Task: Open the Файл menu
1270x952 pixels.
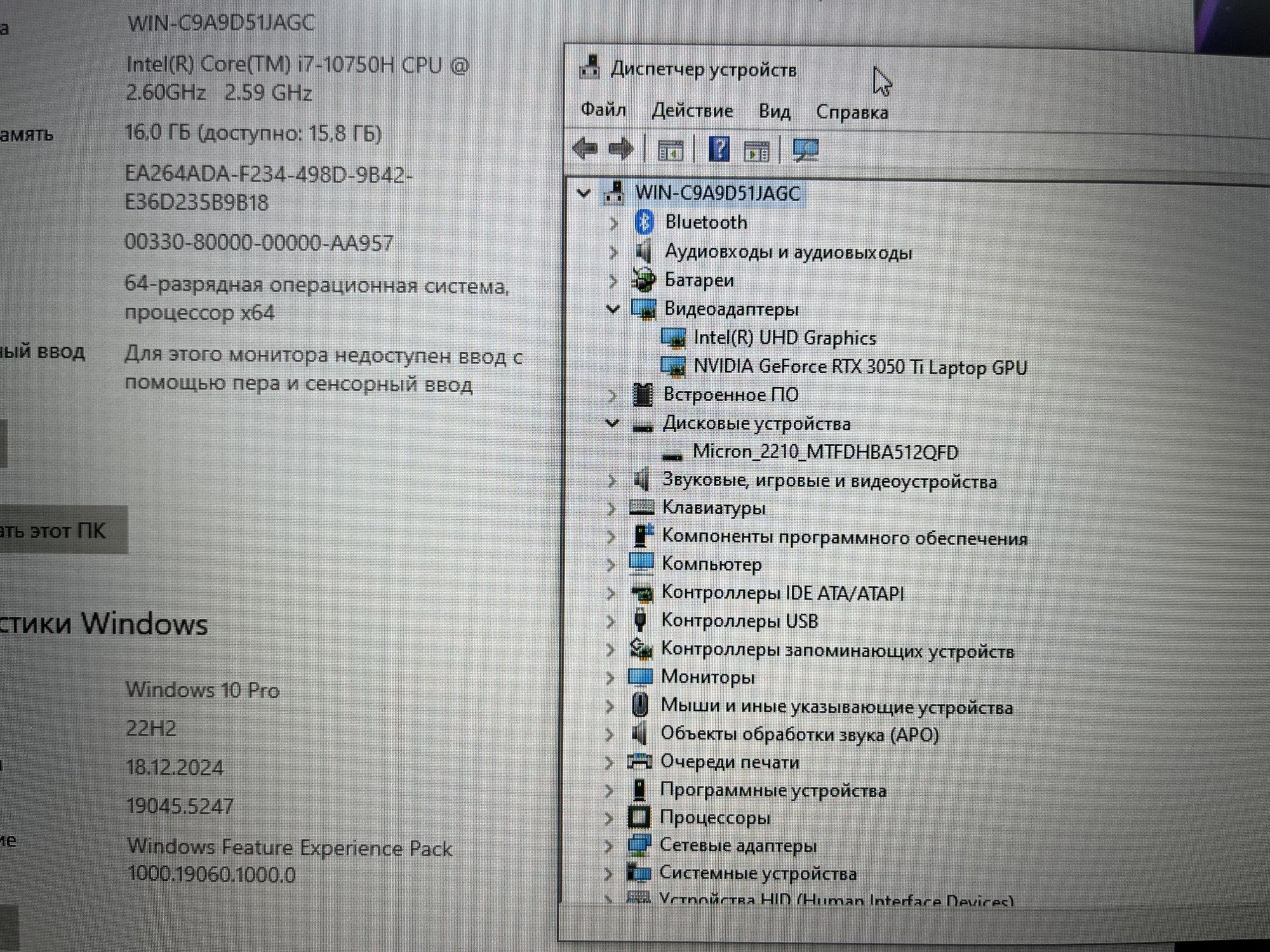Action: tap(603, 110)
